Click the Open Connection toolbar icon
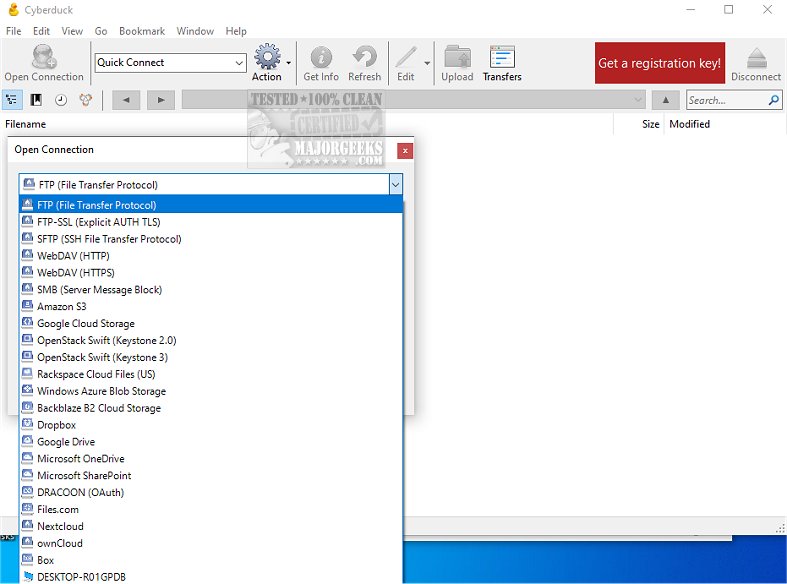The width and height of the screenshot is (787, 584). coord(44,56)
